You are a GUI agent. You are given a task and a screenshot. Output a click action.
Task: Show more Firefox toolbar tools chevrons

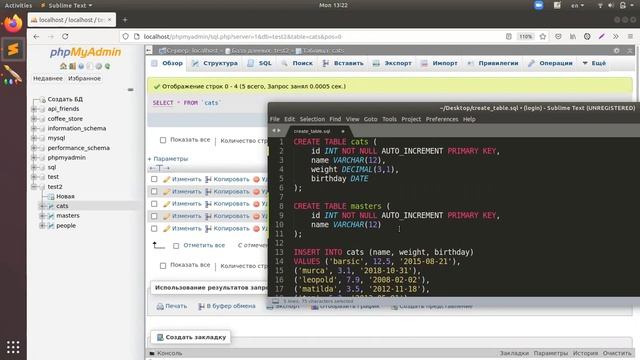click(616, 36)
